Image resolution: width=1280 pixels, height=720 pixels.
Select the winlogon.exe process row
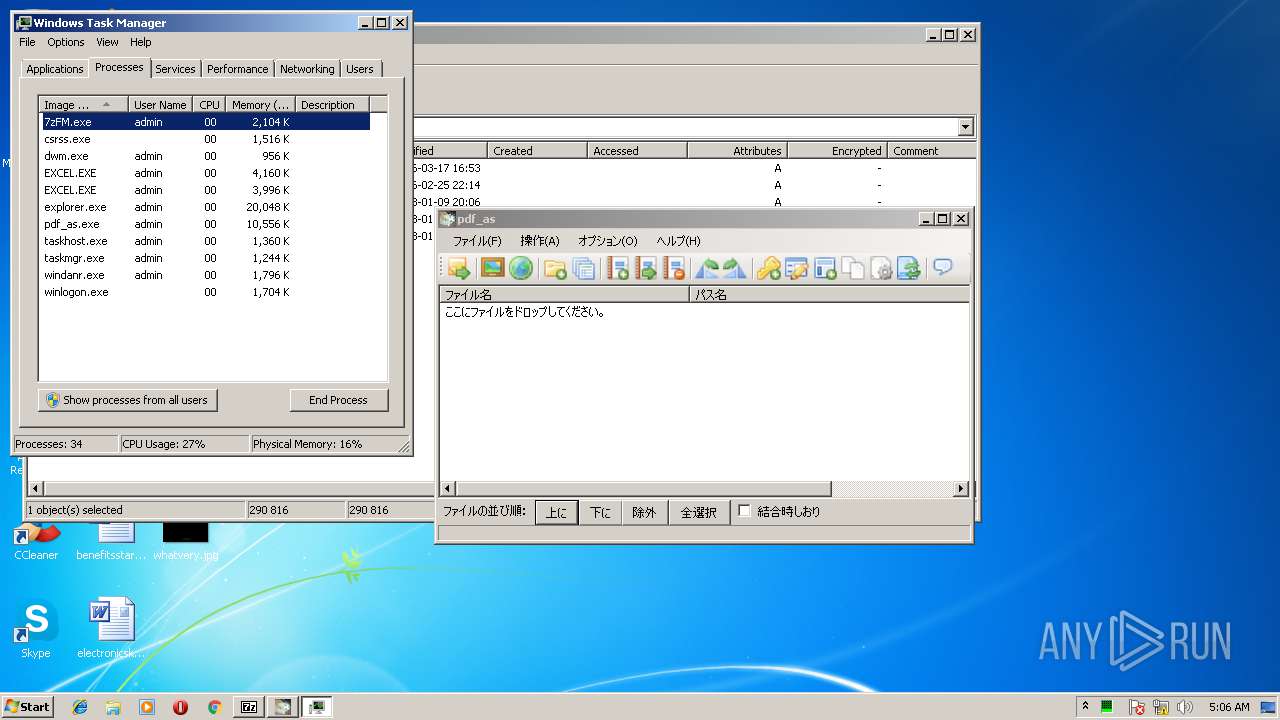coord(204,292)
